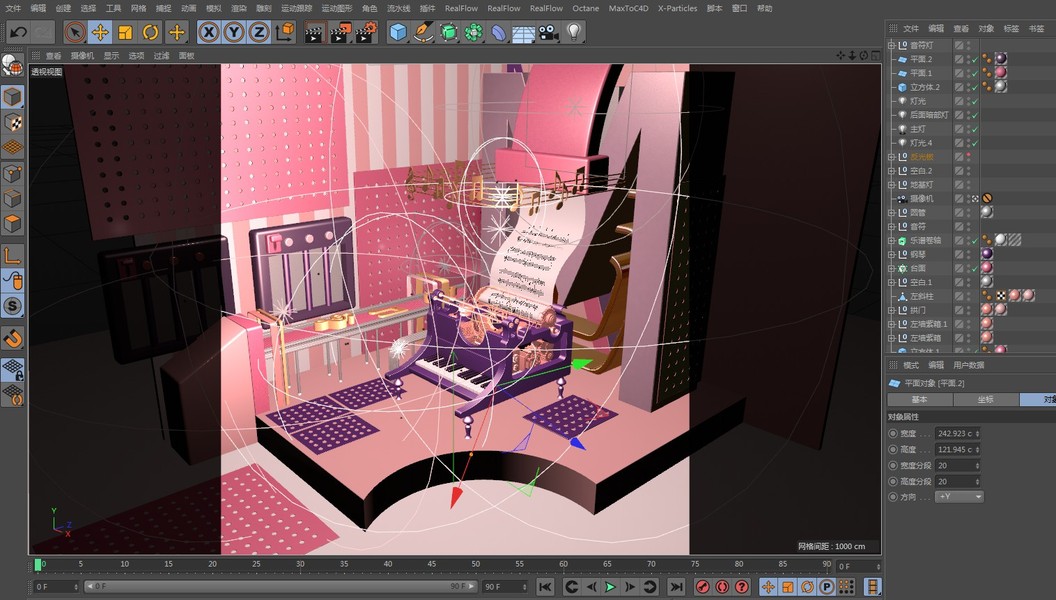Open the viewport 过滤 menu
Viewport: 1056px width, 600px height.
tap(162, 56)
